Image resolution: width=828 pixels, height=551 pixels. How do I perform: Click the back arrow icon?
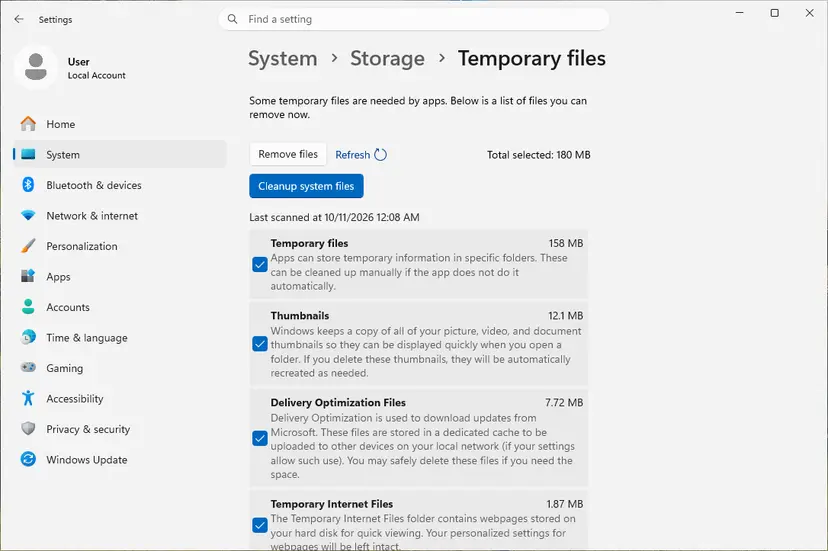(19, 19)
